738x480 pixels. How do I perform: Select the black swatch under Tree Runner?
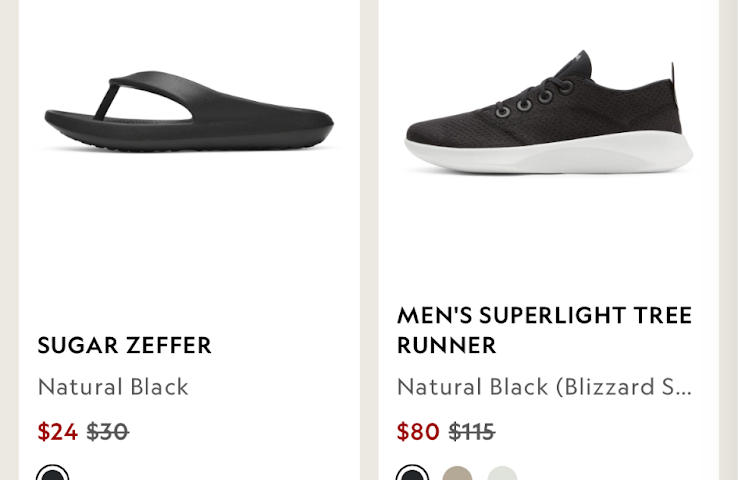[412, 474]
